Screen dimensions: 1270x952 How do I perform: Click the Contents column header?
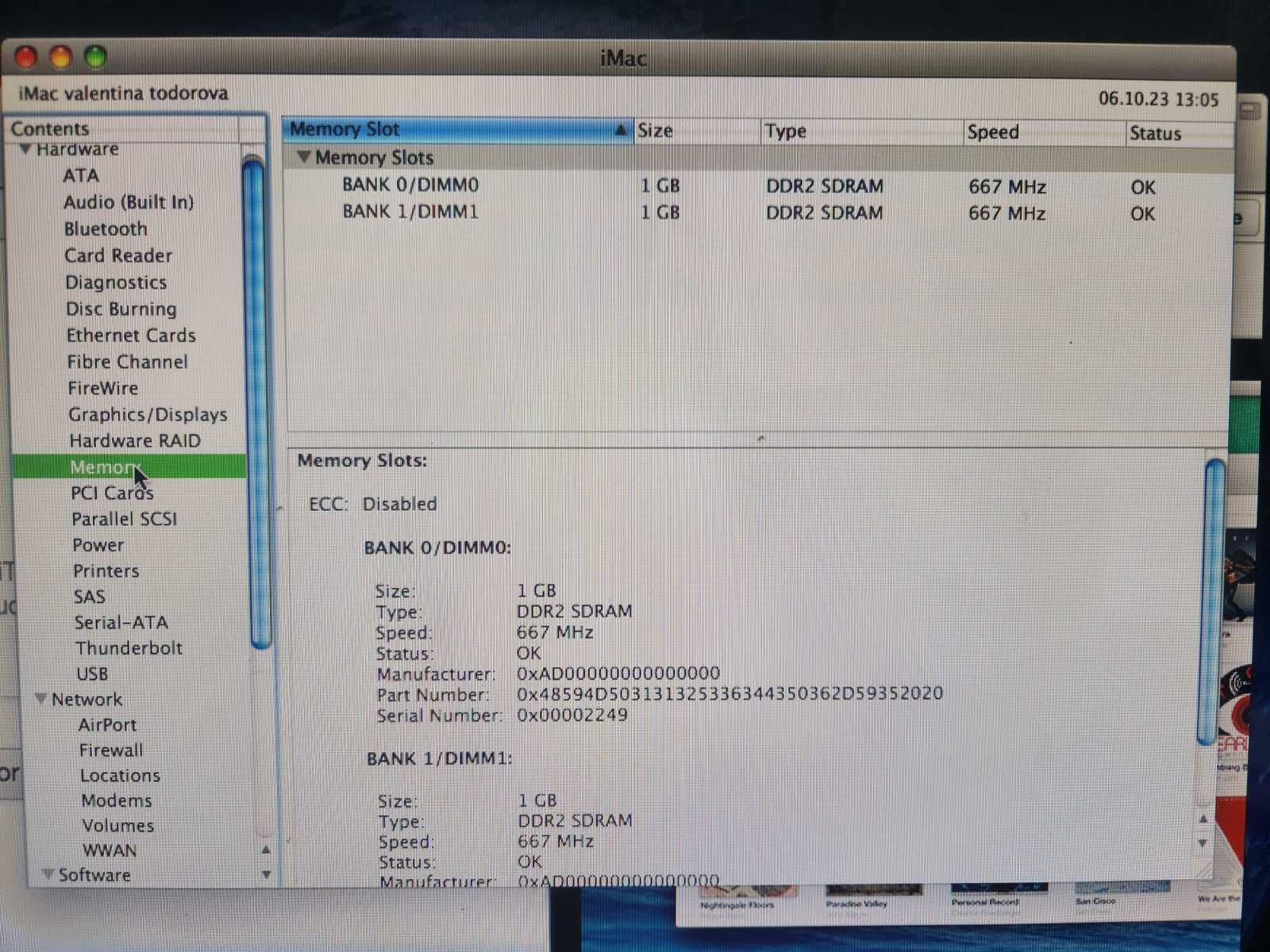(123, 129)
